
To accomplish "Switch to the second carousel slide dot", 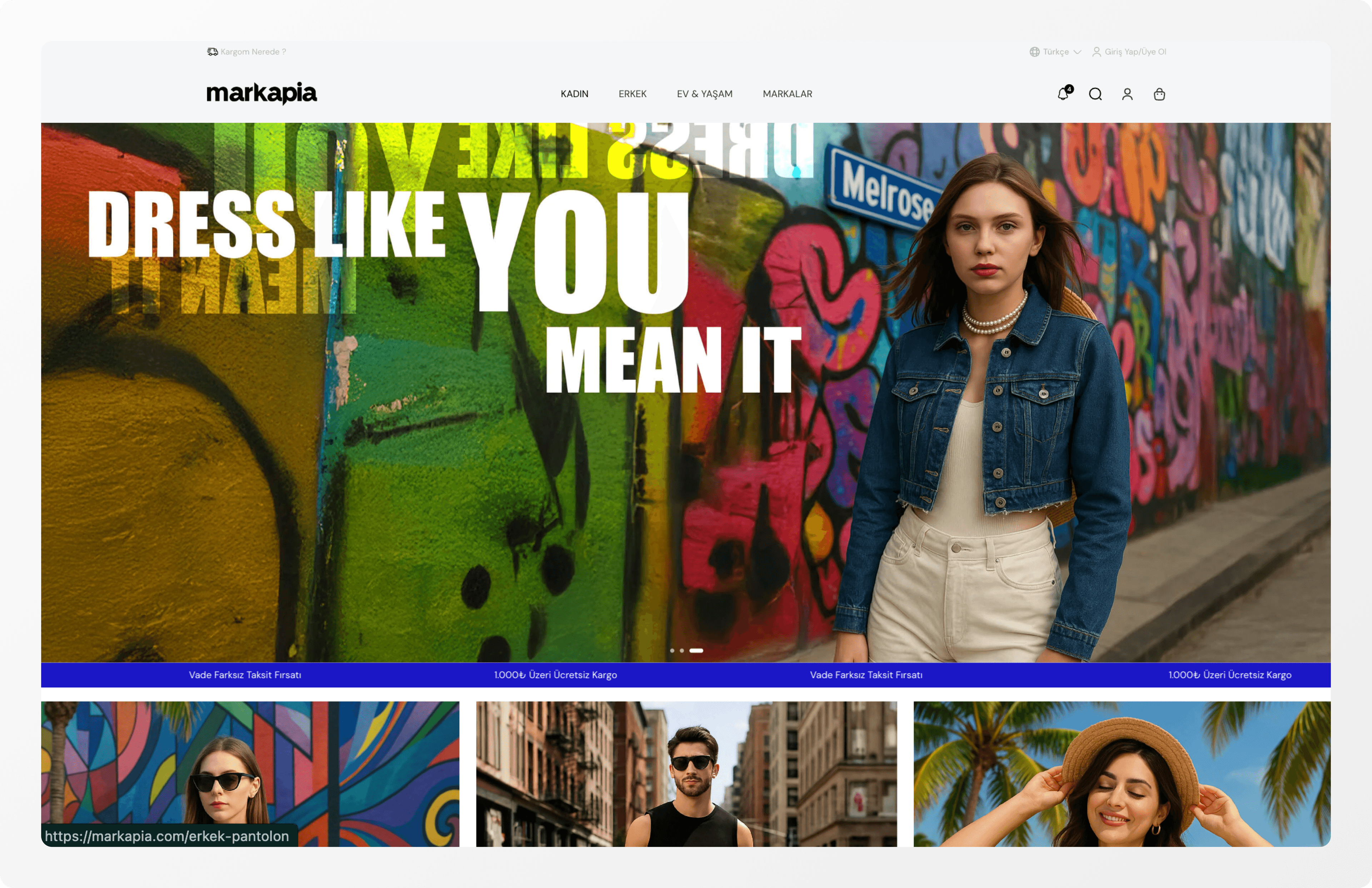I will (682, 650).
